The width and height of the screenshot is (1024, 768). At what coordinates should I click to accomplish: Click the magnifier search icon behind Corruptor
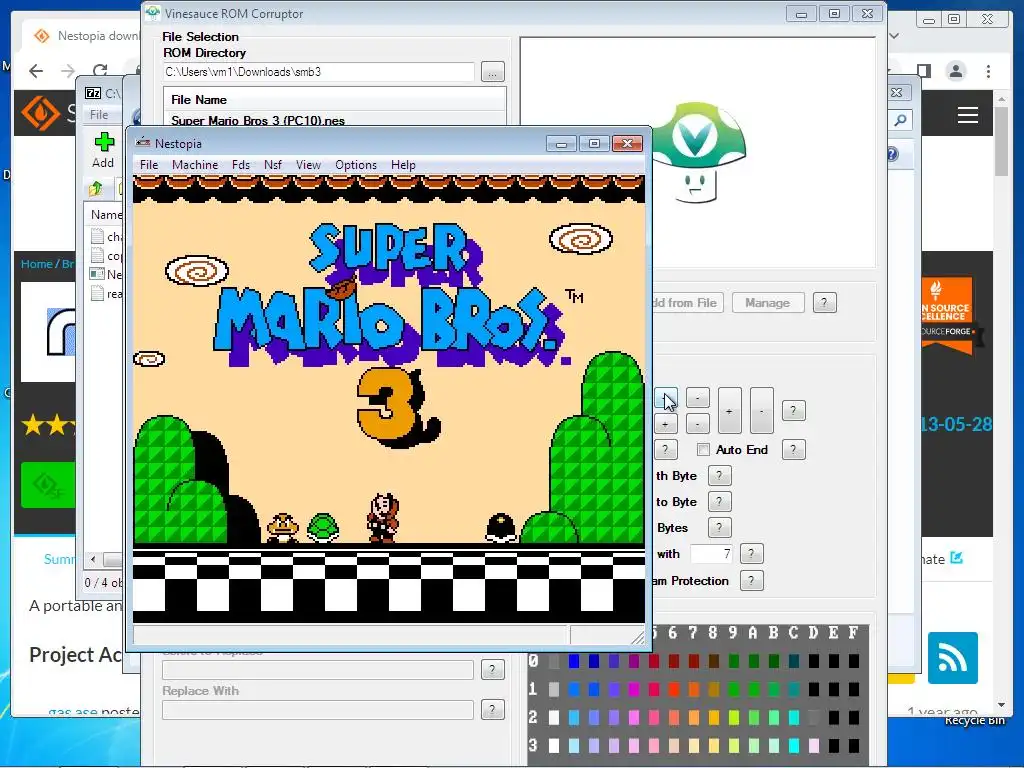click(x=901, y=120)
